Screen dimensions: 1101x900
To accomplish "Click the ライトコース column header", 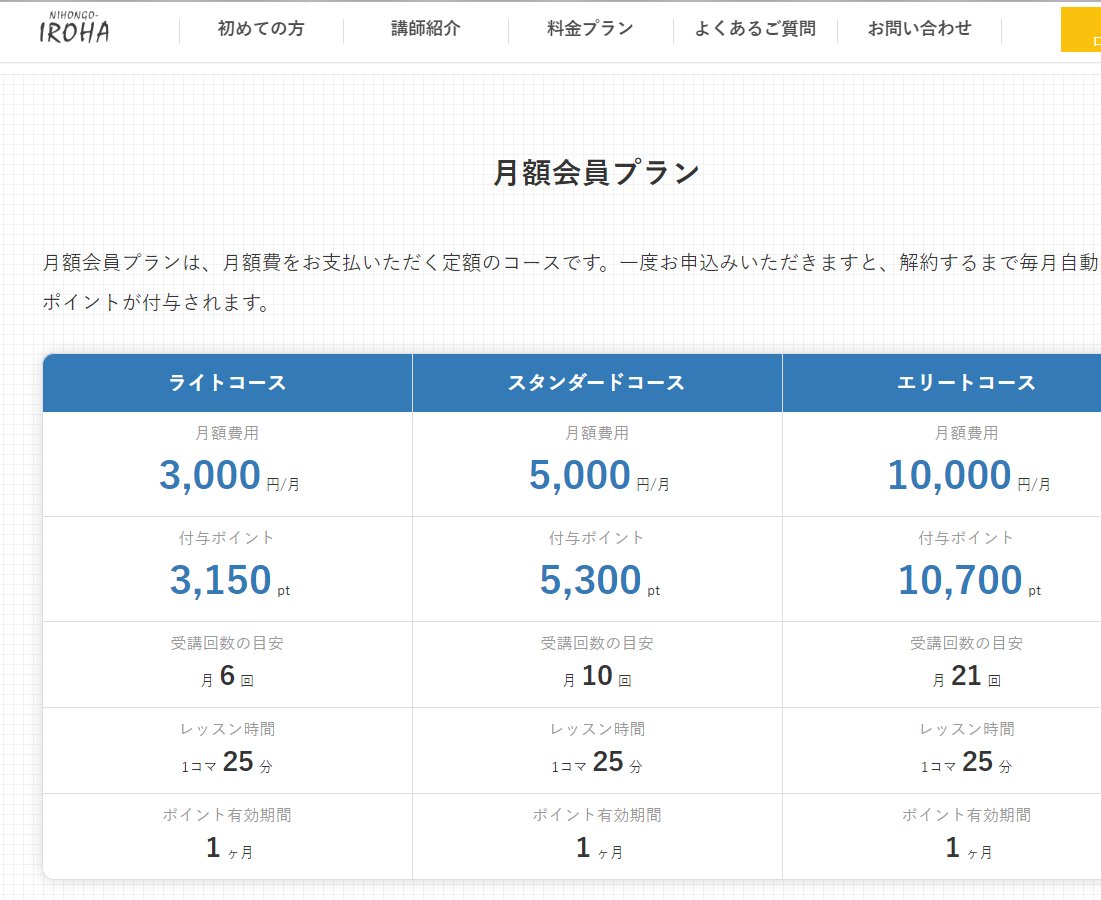I will (228, 383).
